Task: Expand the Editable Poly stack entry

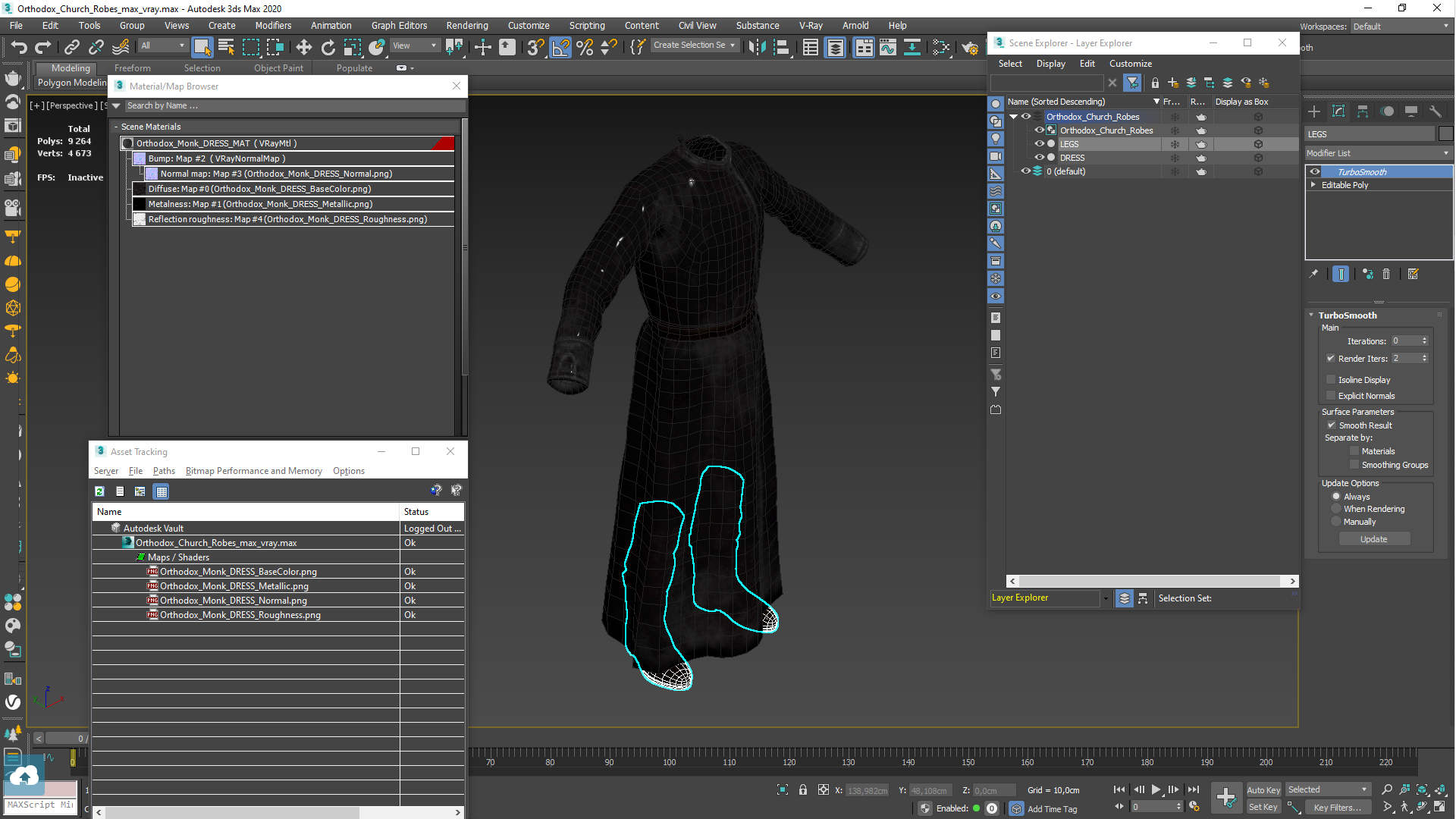Action: coord(1313,184)
